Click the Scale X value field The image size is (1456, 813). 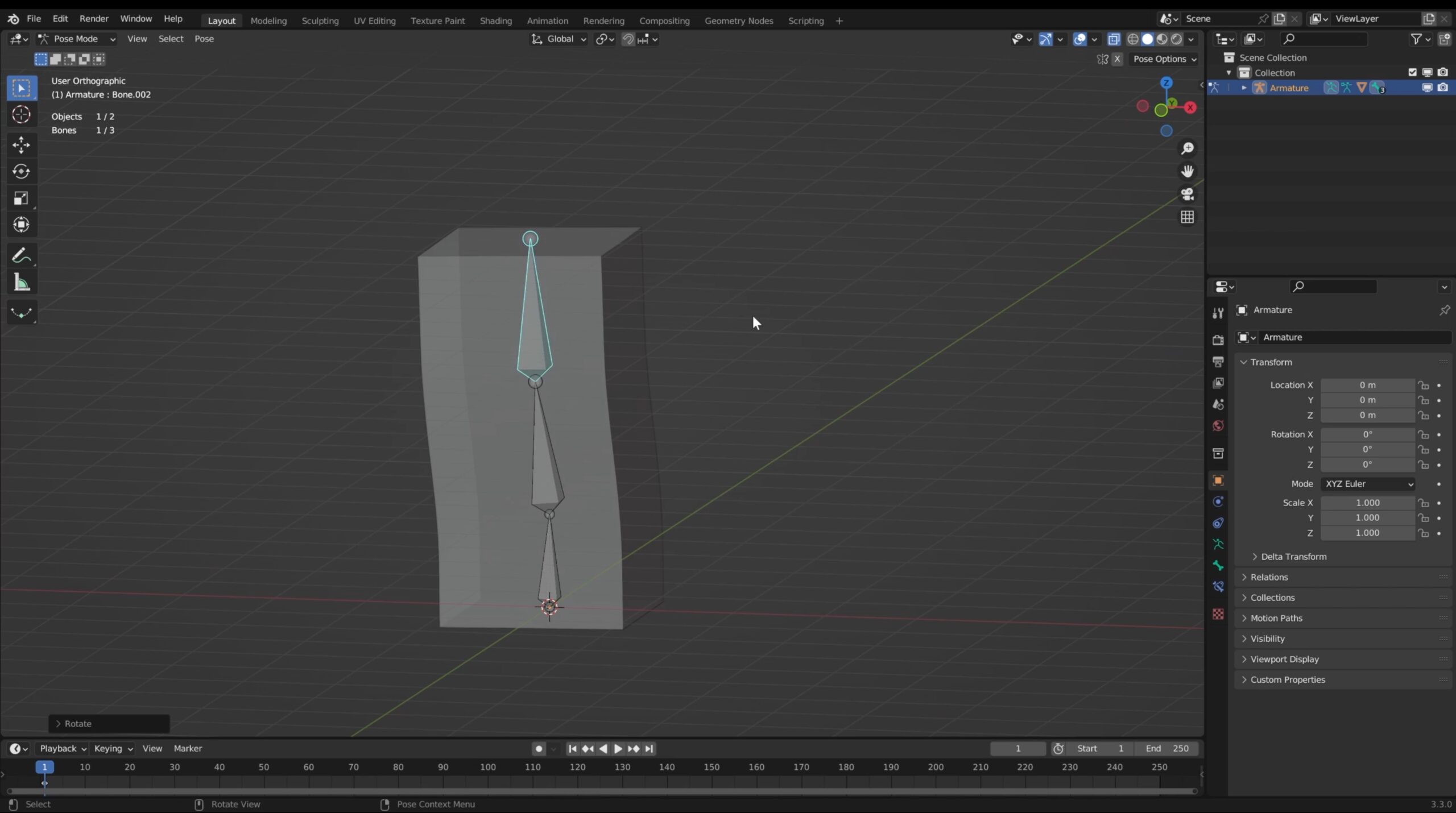tap(1367, 503)
